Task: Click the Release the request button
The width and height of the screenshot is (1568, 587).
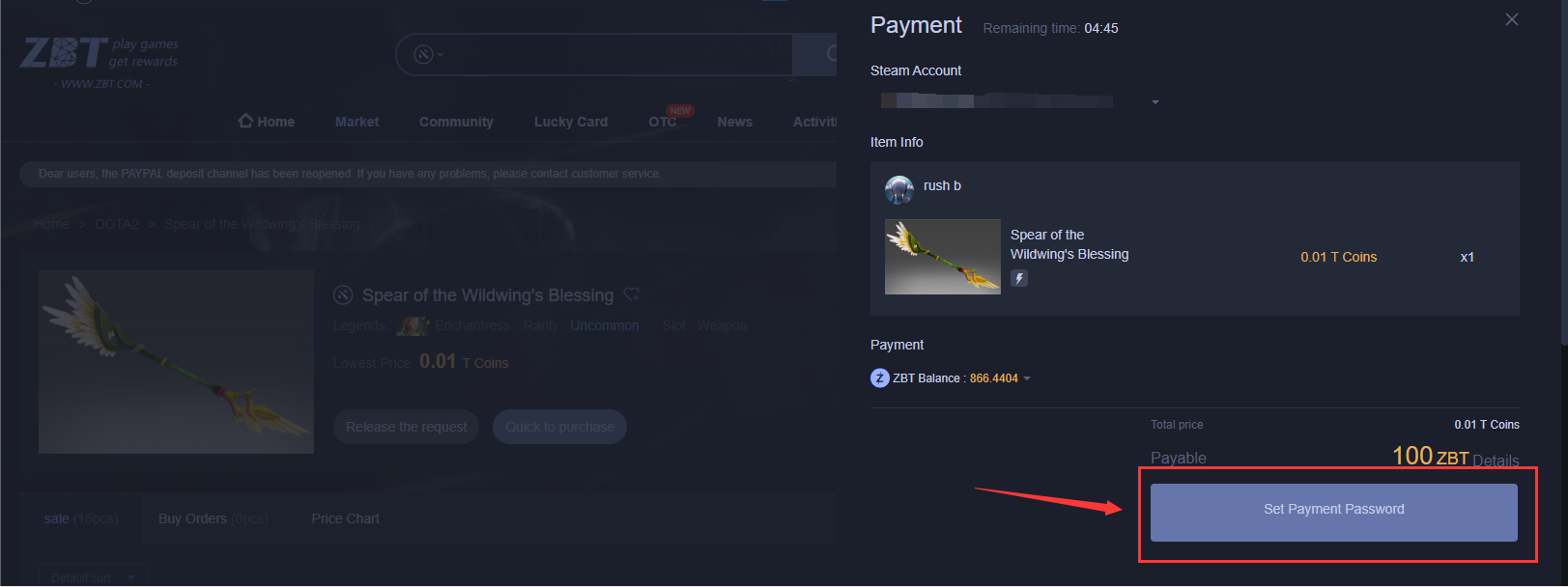Action: (406, 427)
